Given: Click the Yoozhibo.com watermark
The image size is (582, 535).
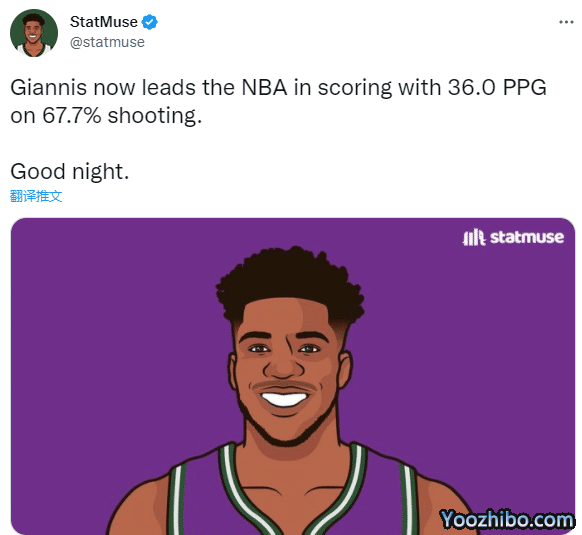Looking at the screenshot, I should click(x=507, y=519).
